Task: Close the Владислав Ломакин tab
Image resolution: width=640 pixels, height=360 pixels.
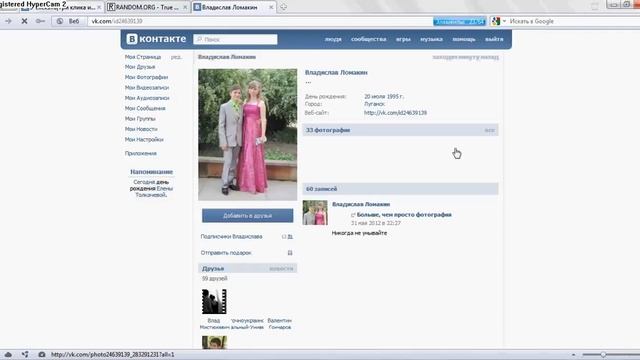Action: [x=271, y=7]
